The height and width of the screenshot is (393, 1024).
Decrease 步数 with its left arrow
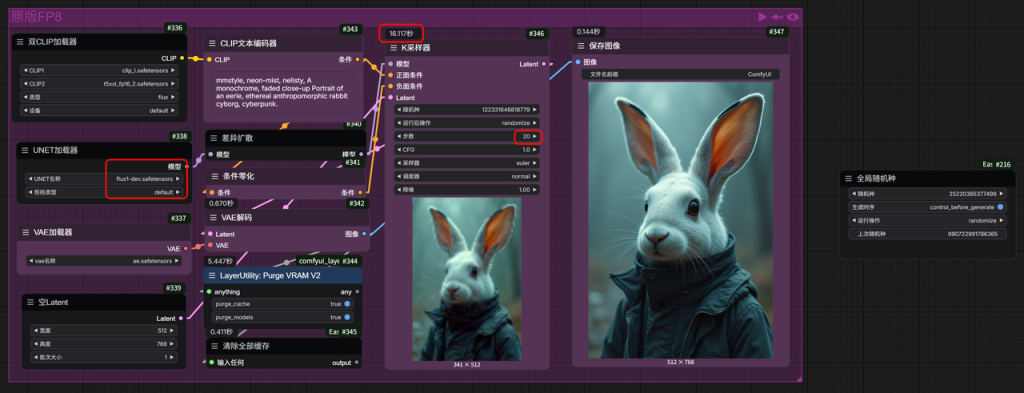coord(398,136)
